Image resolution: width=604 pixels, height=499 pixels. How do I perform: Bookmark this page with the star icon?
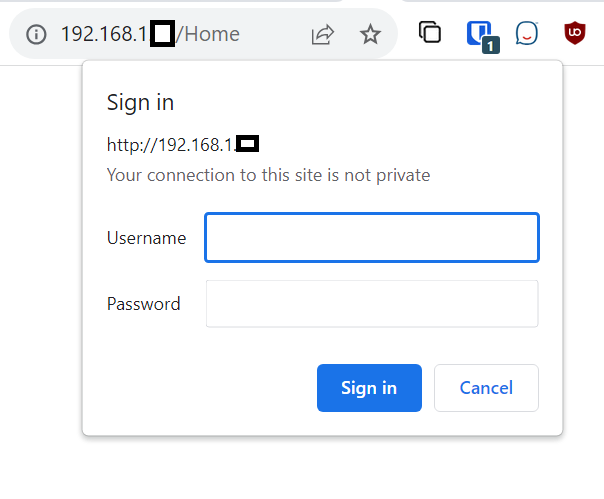370,35
